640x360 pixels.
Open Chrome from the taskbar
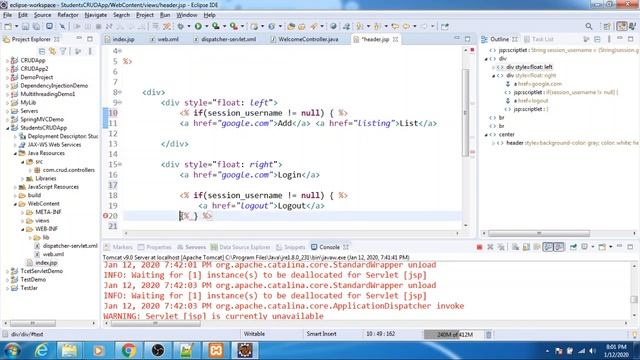[129, 350]
